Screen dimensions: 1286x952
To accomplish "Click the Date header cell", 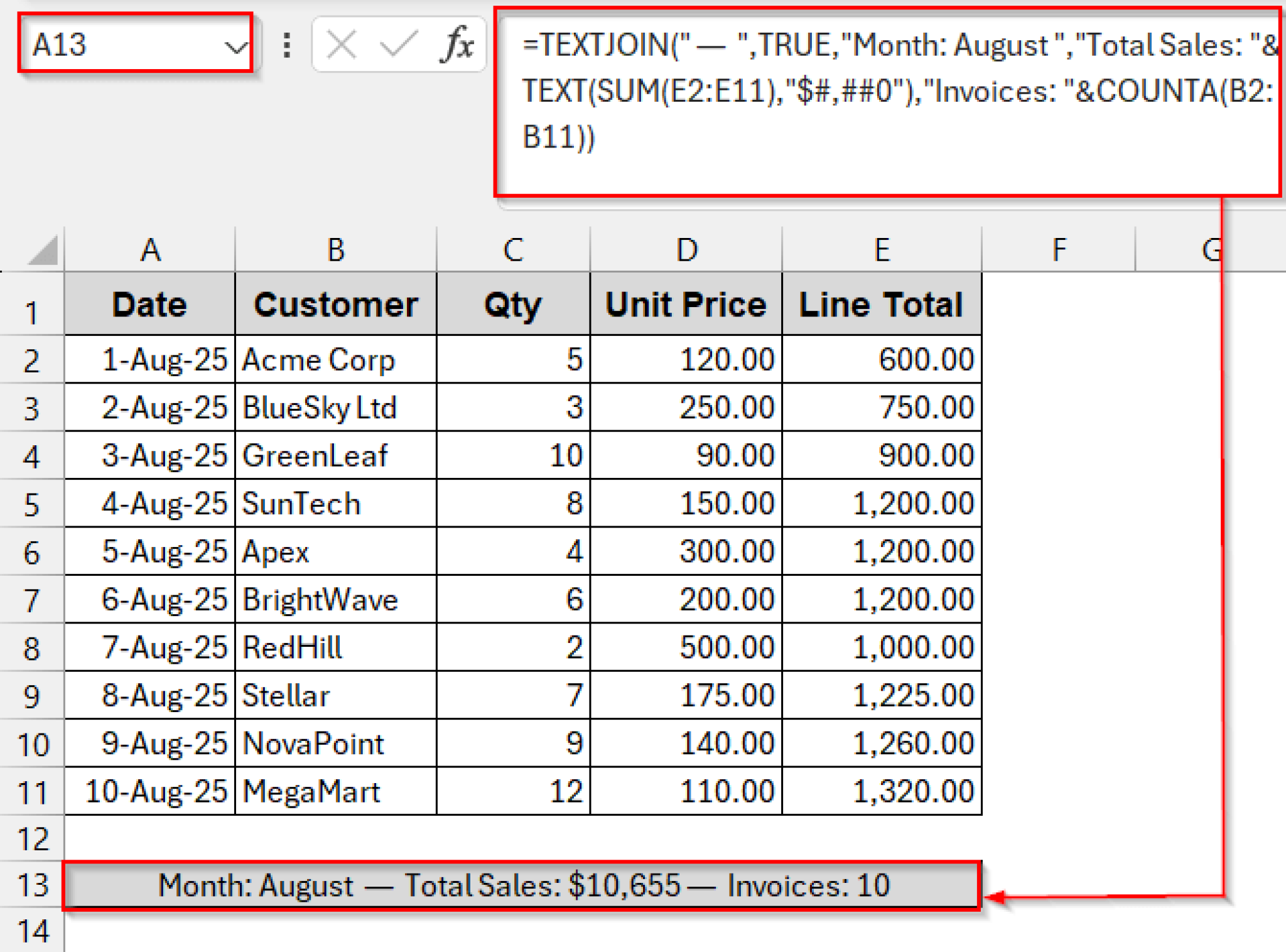I will click(151, 304).
